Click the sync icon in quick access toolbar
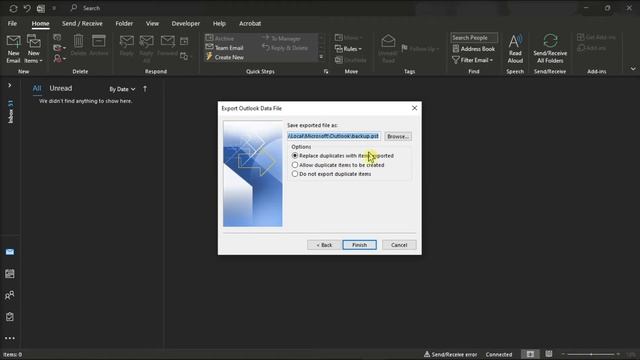 (x=13, y=8)
